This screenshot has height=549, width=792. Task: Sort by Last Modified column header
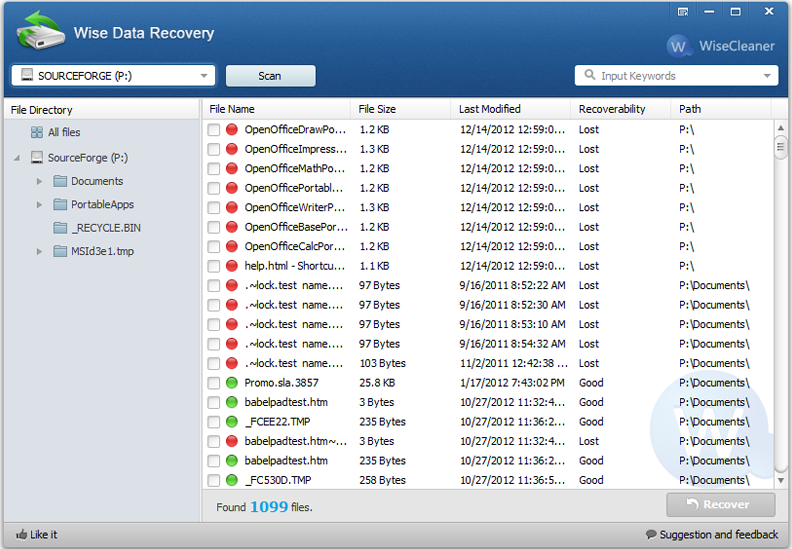[510, 109]
